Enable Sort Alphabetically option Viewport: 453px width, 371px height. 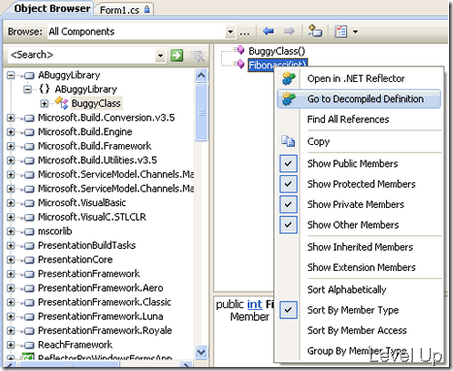pyautogui.click(x=347, y=289)
